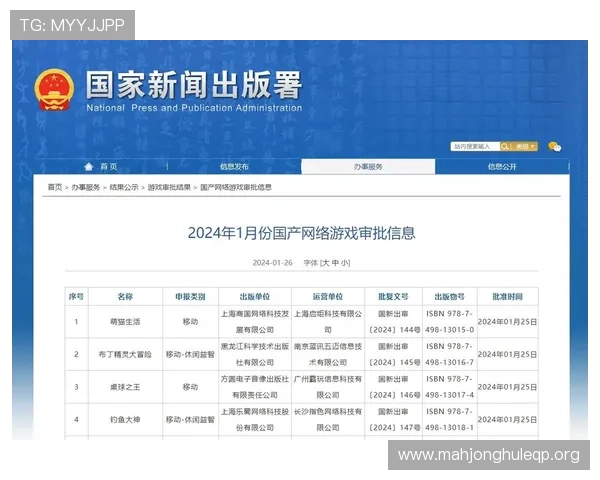The width and height of the screenshot is (600, 480).
Task: Click the 运营单位 column header
Action: coord(328,297)
